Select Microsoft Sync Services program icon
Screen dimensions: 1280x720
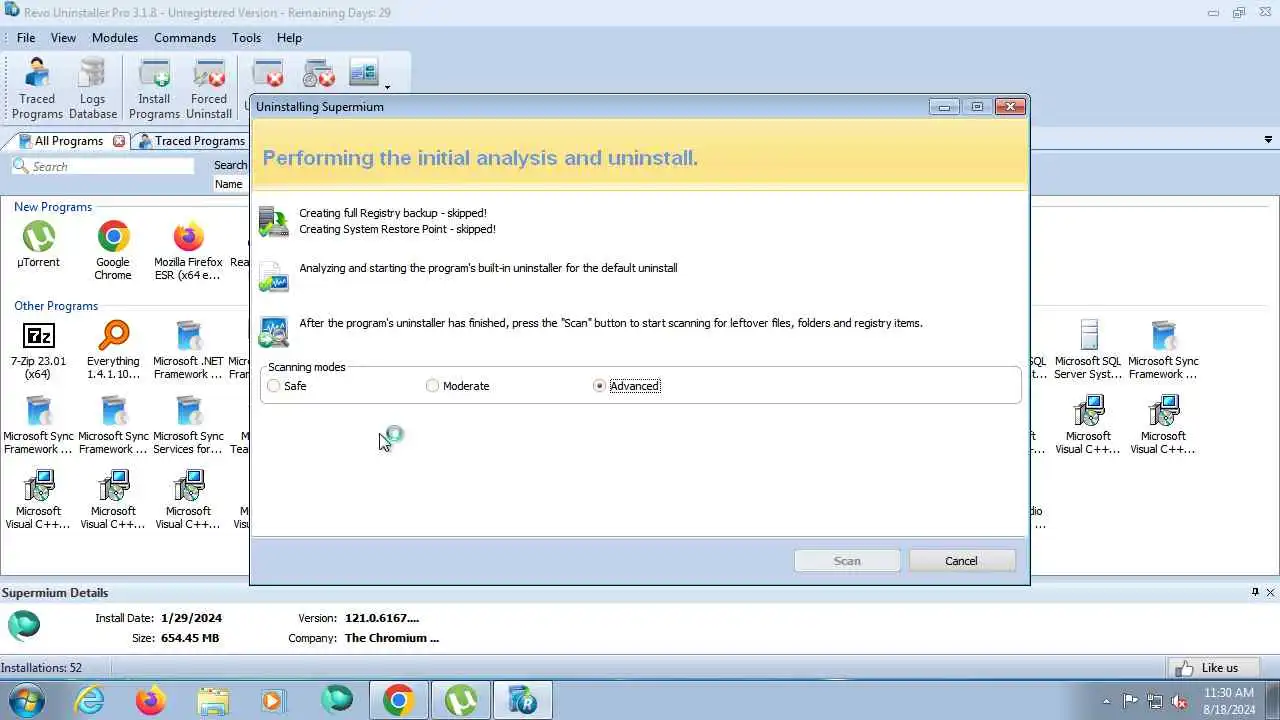(188, 425)
